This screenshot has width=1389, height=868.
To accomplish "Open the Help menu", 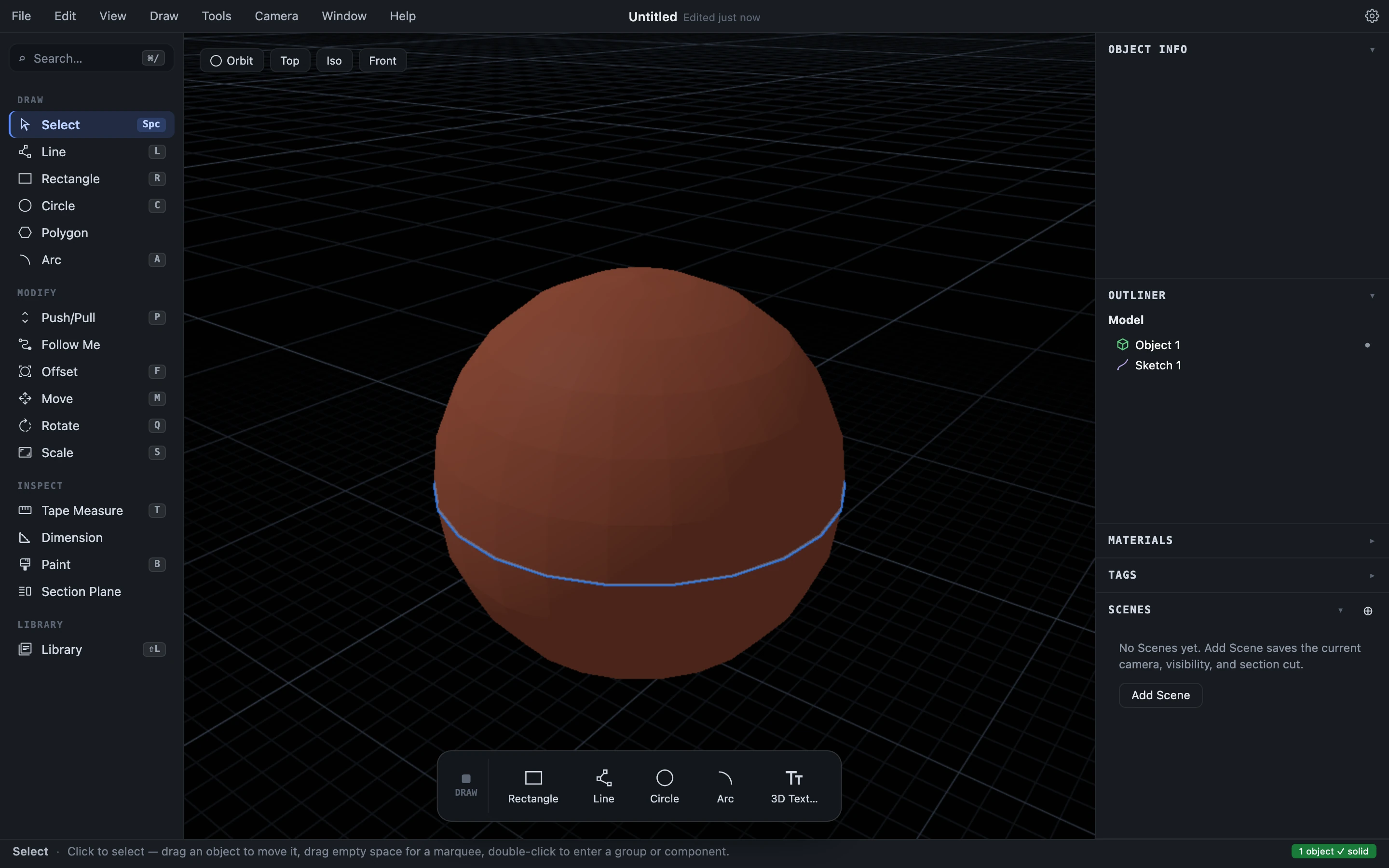I will coord(403,16).
